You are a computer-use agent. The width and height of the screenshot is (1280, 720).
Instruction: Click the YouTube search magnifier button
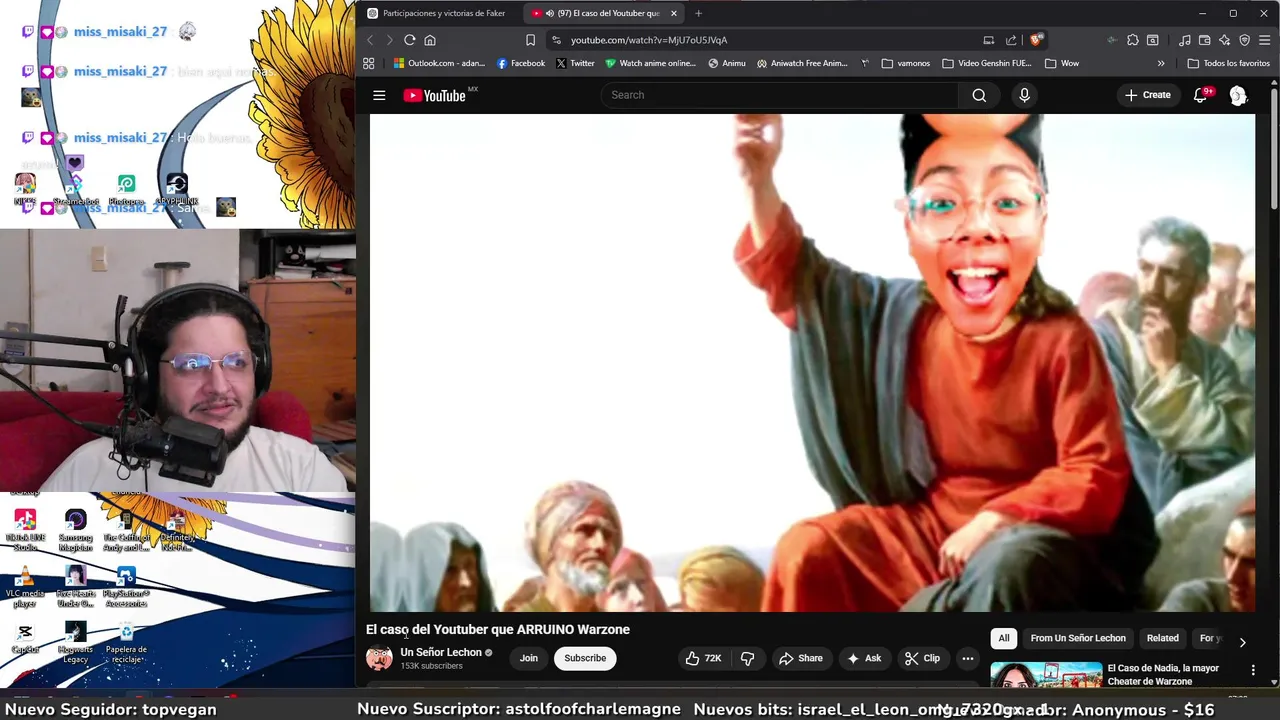point(979,95)
